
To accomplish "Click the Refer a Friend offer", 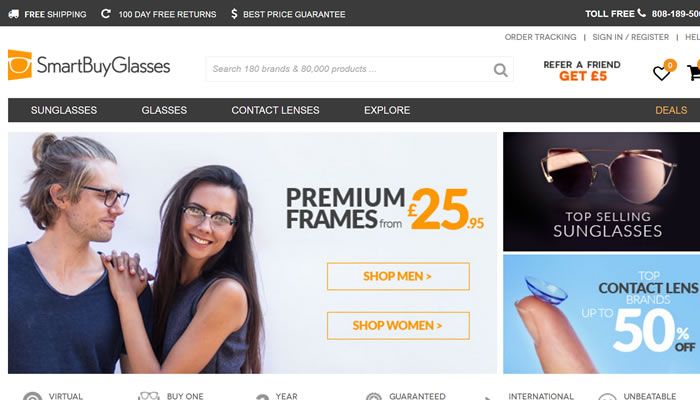I will pos(582,71).
